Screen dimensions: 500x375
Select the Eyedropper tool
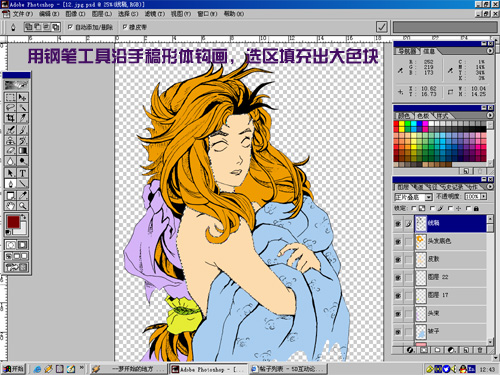pyautogui.click(x=22, y=195)
